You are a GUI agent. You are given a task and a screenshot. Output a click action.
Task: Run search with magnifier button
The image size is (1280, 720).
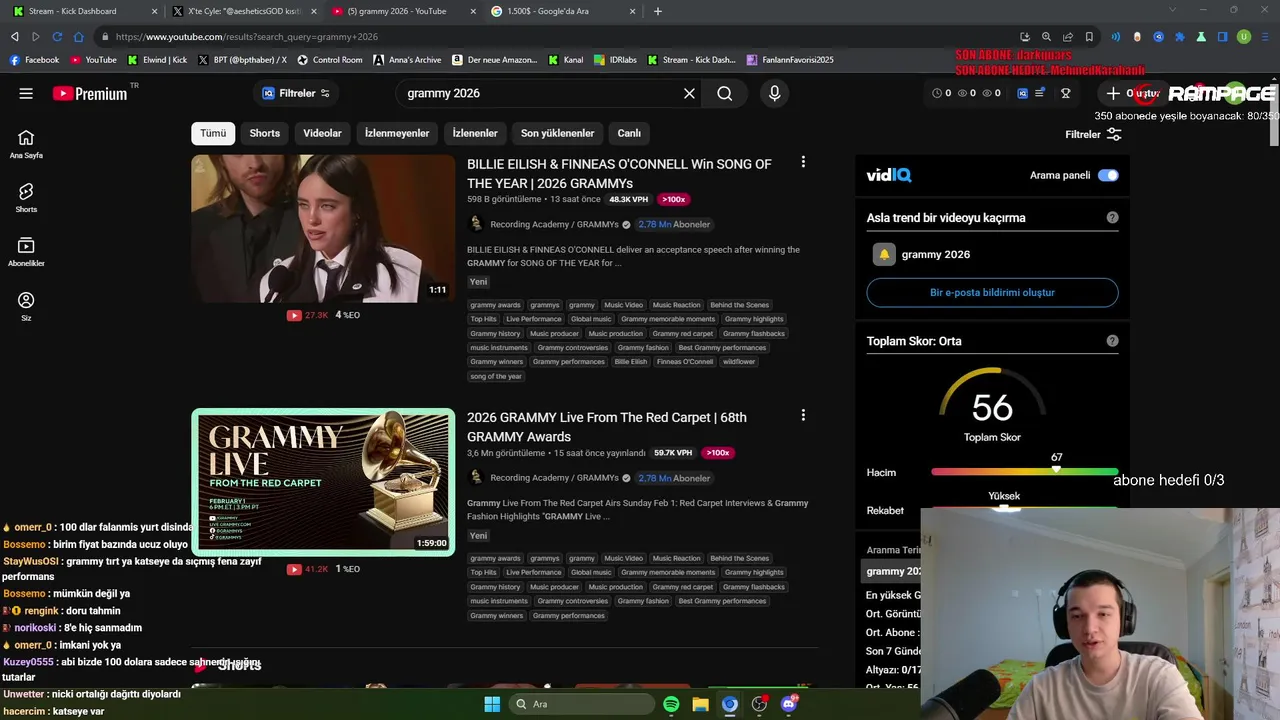pos(725,93)
